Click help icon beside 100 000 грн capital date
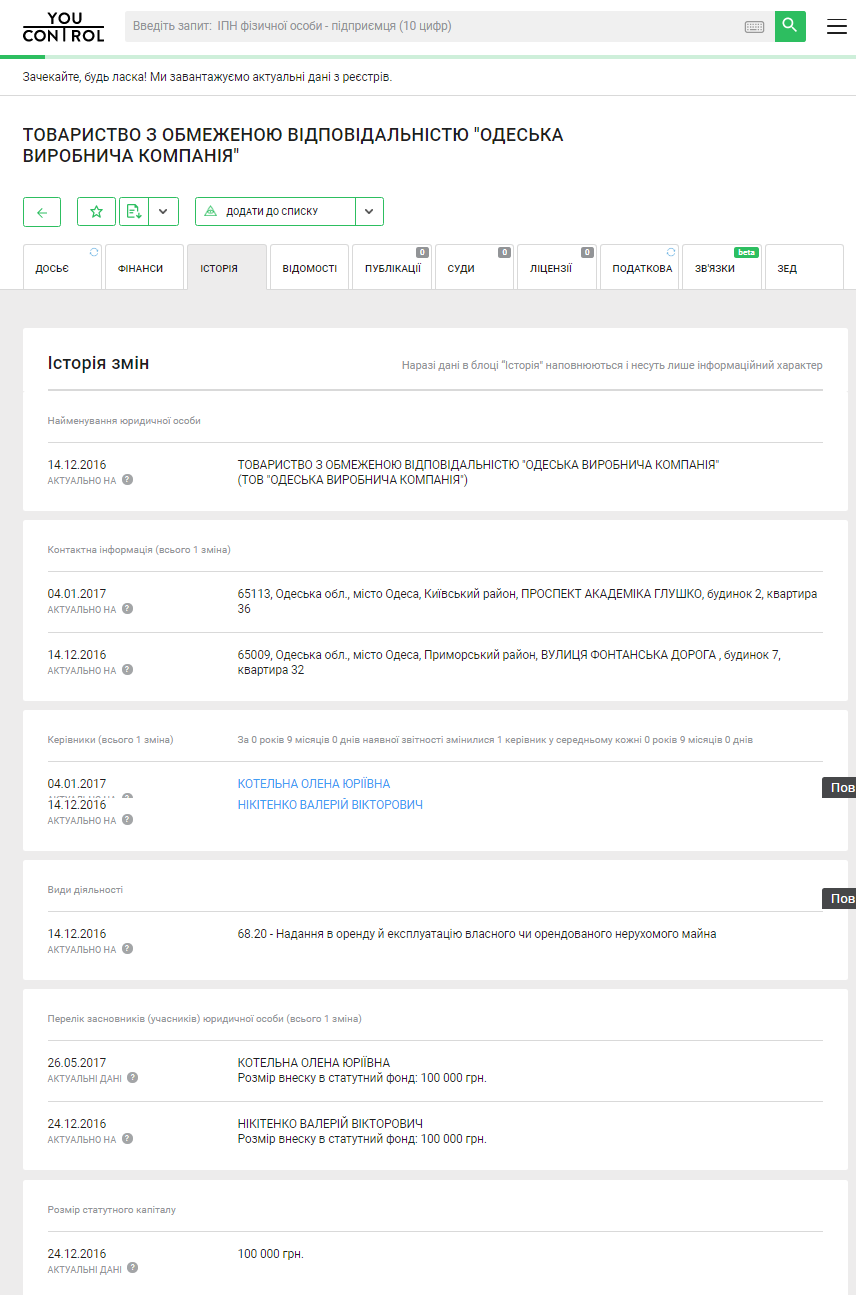856x1295 pixels. click(x=132, y=1268)
